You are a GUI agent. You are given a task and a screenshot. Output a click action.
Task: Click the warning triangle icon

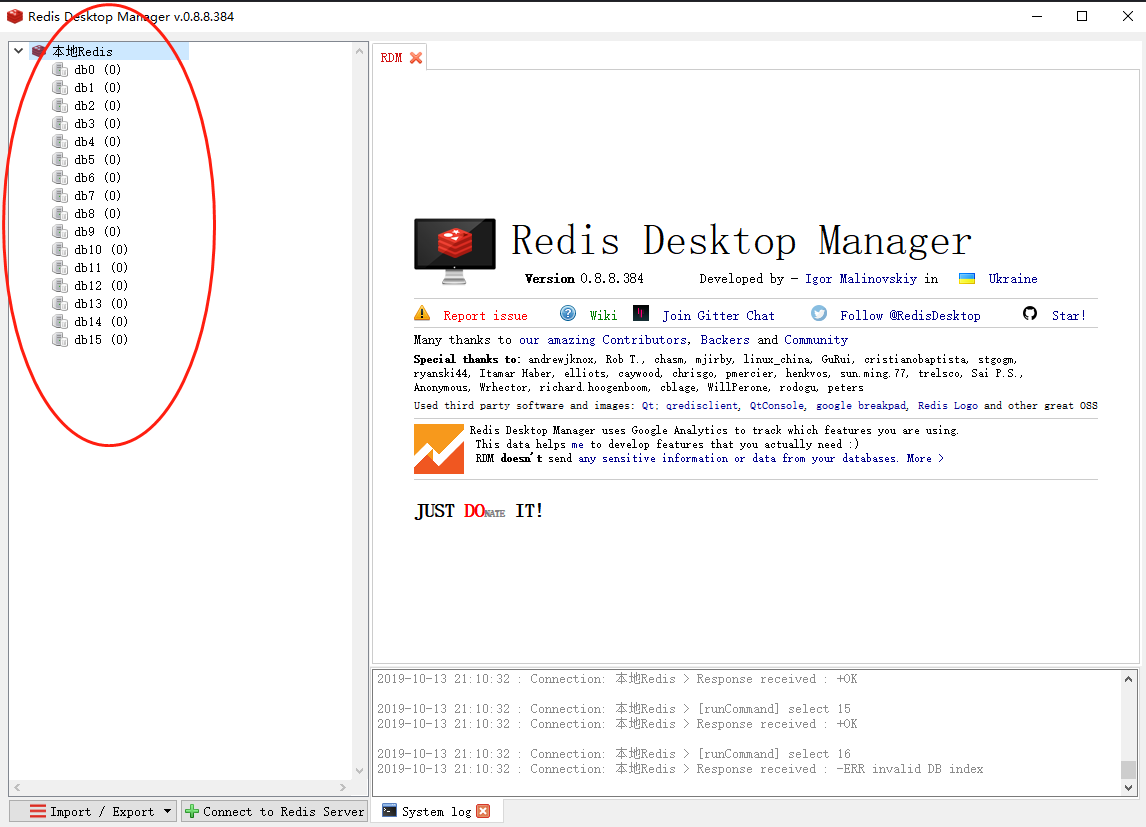coord(422,313)
